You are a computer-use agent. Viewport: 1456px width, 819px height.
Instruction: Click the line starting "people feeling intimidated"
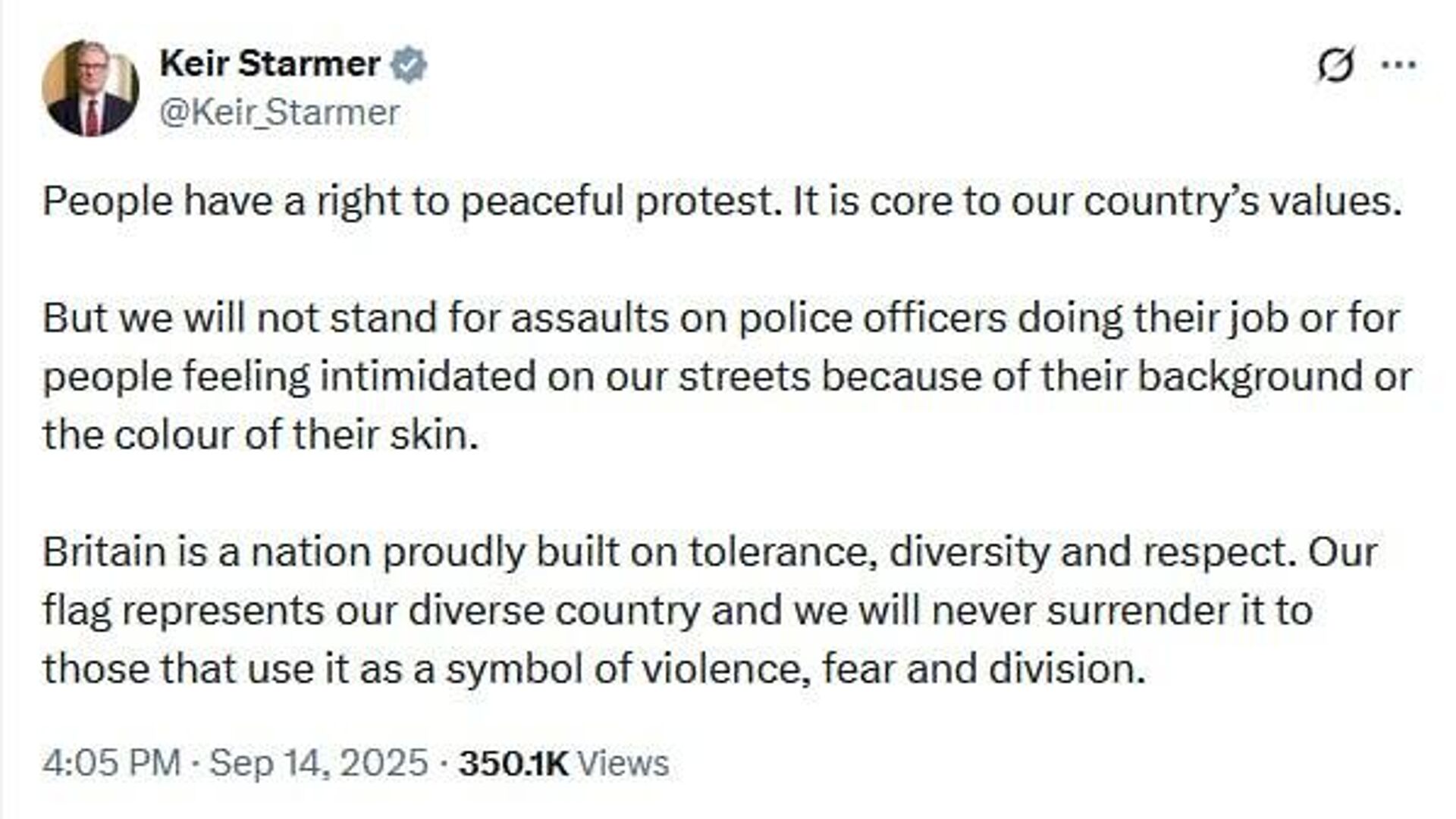point(726,377)
